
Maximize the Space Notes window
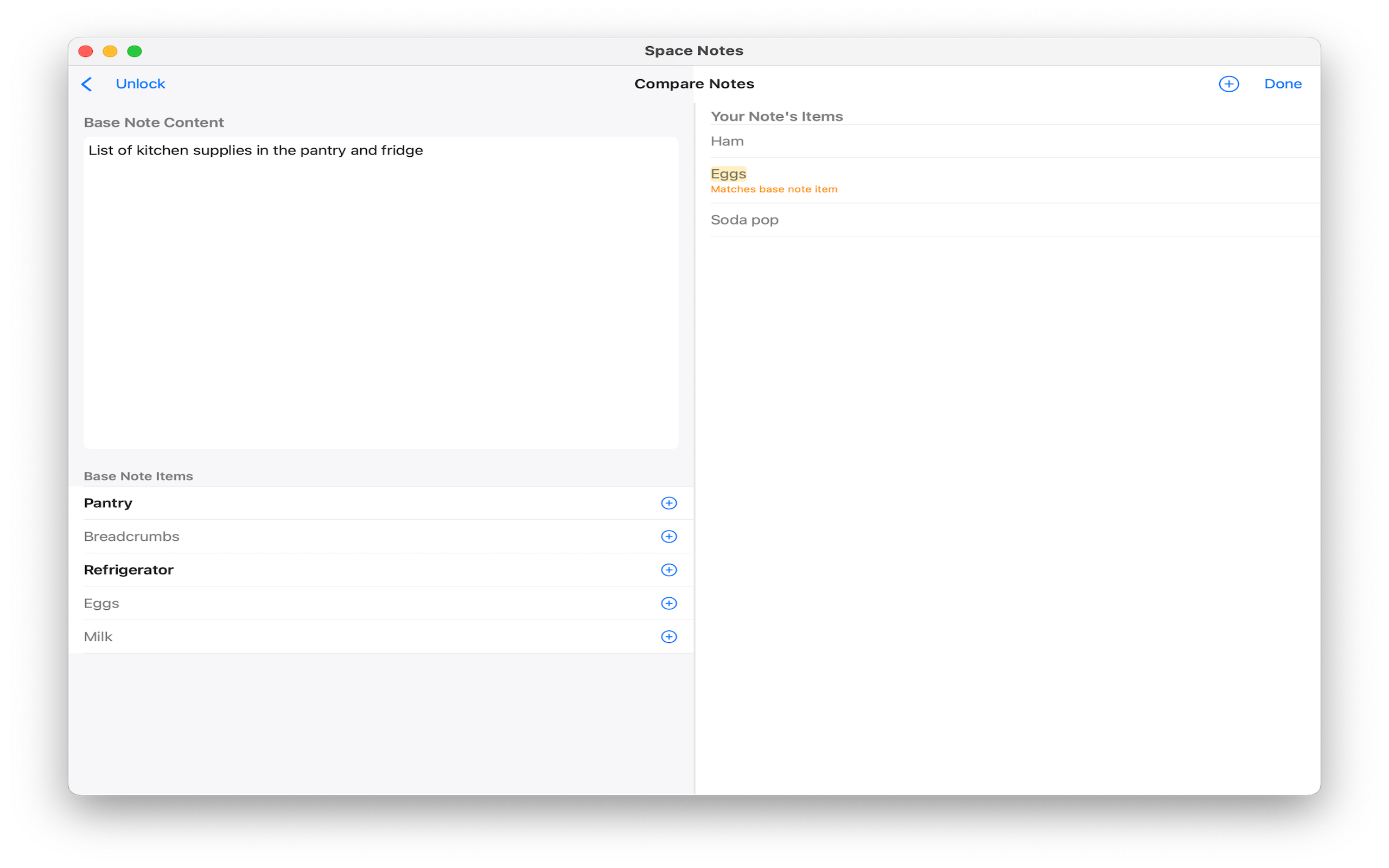pos(135,51)
